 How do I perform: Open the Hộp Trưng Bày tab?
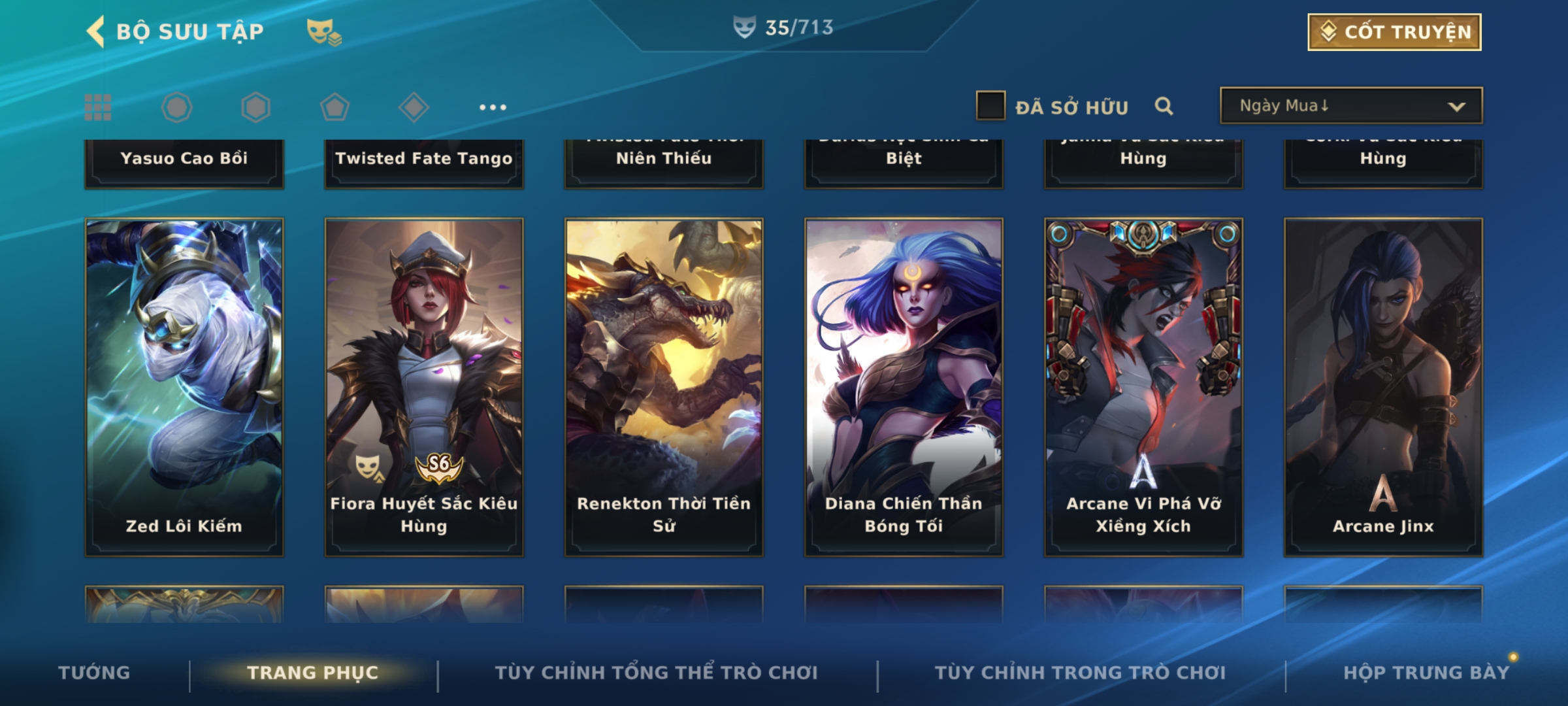(1426, 672)
